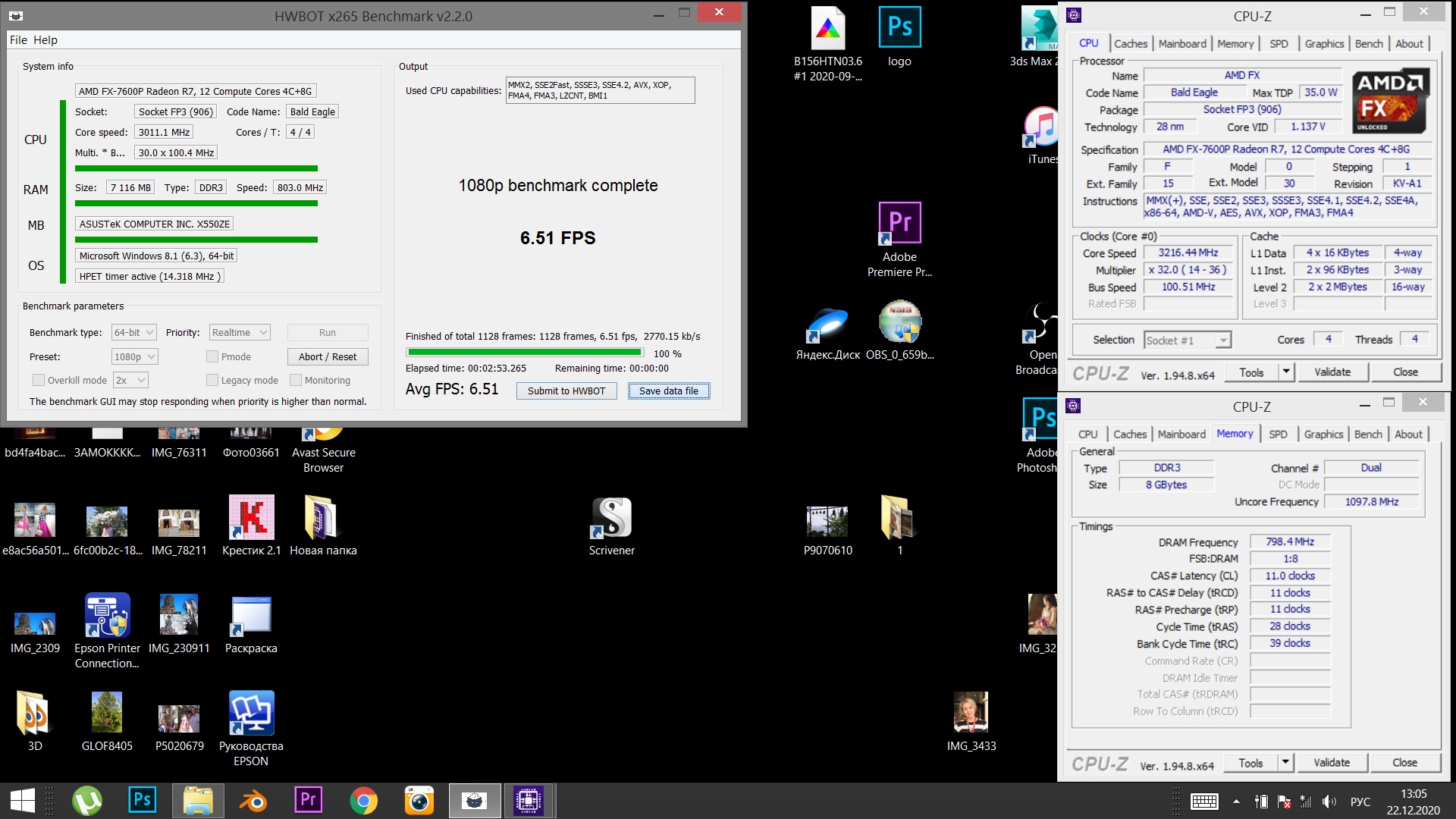Open the GLOF8405 photo thumbnail

107,721
